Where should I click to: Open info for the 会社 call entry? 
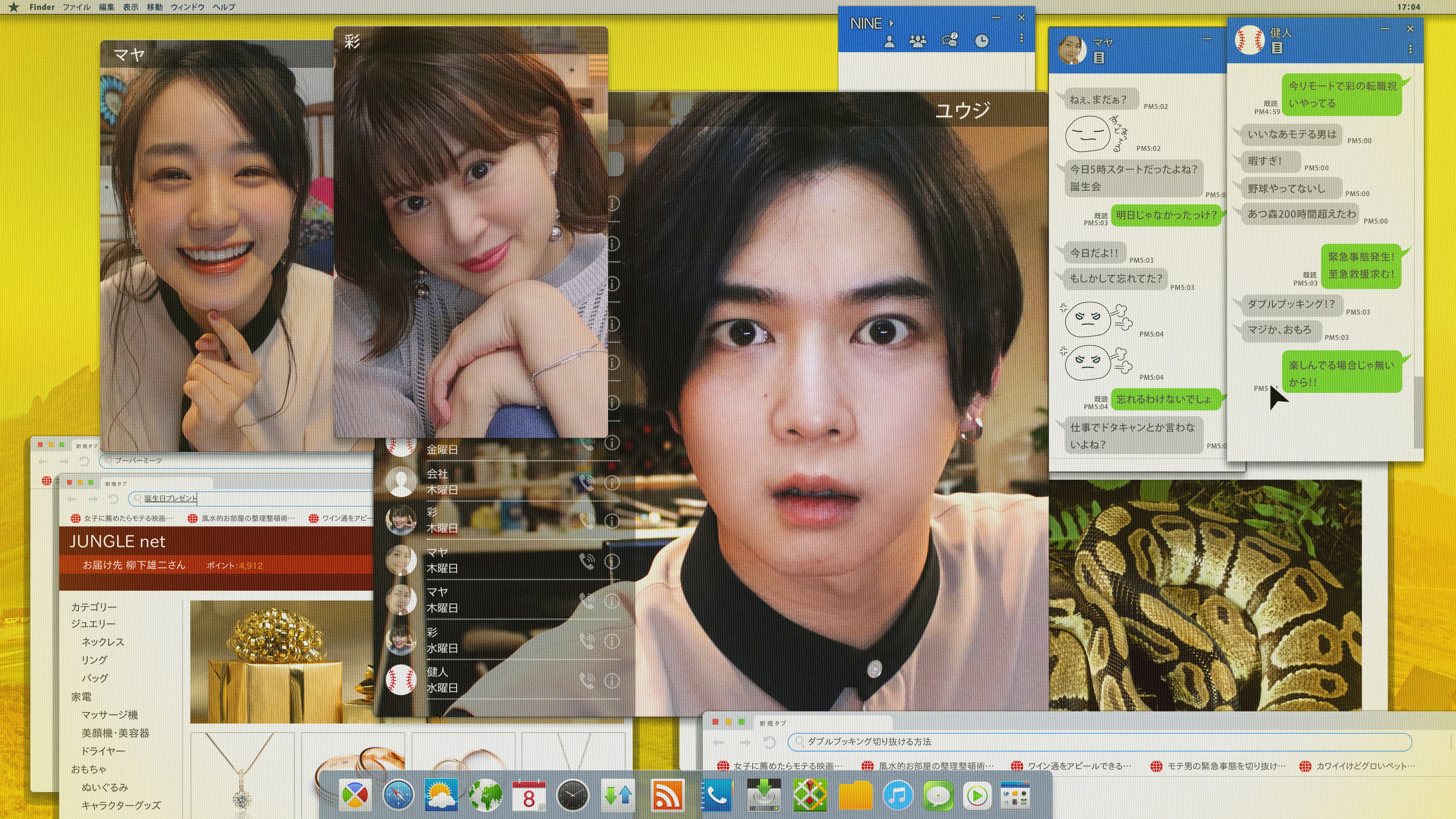pos(612,483)
